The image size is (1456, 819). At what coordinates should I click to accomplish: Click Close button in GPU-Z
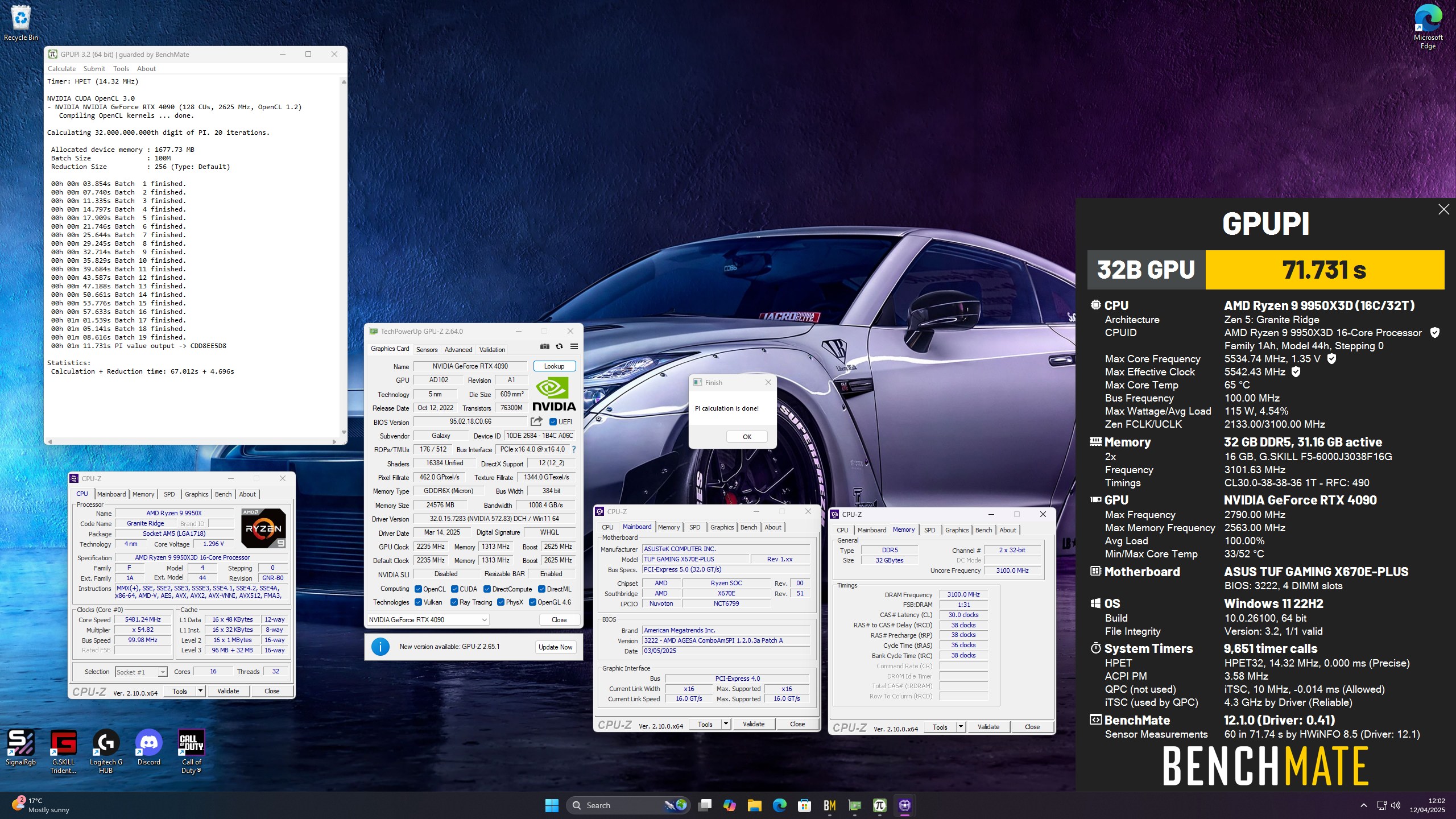click(x=559, y=620)
